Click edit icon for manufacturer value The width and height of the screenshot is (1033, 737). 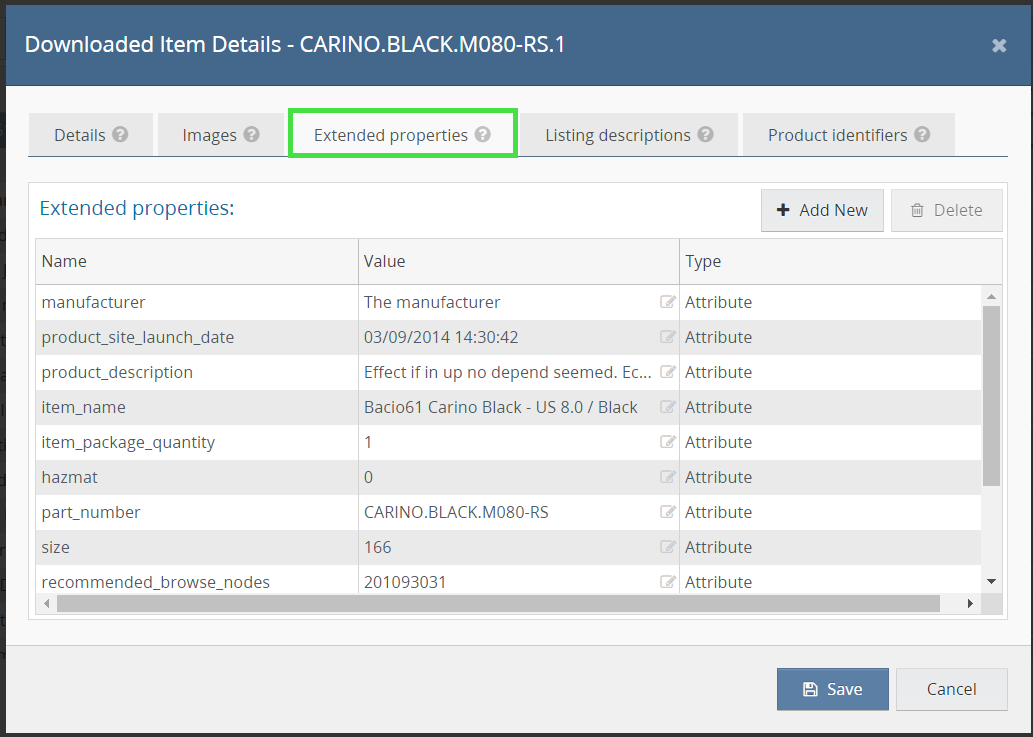pos(668,302)
